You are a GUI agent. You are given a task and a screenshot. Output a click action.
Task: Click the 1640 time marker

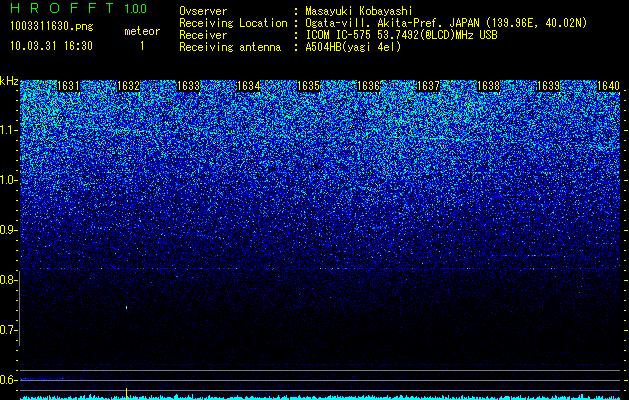click(x=608, y=86)
